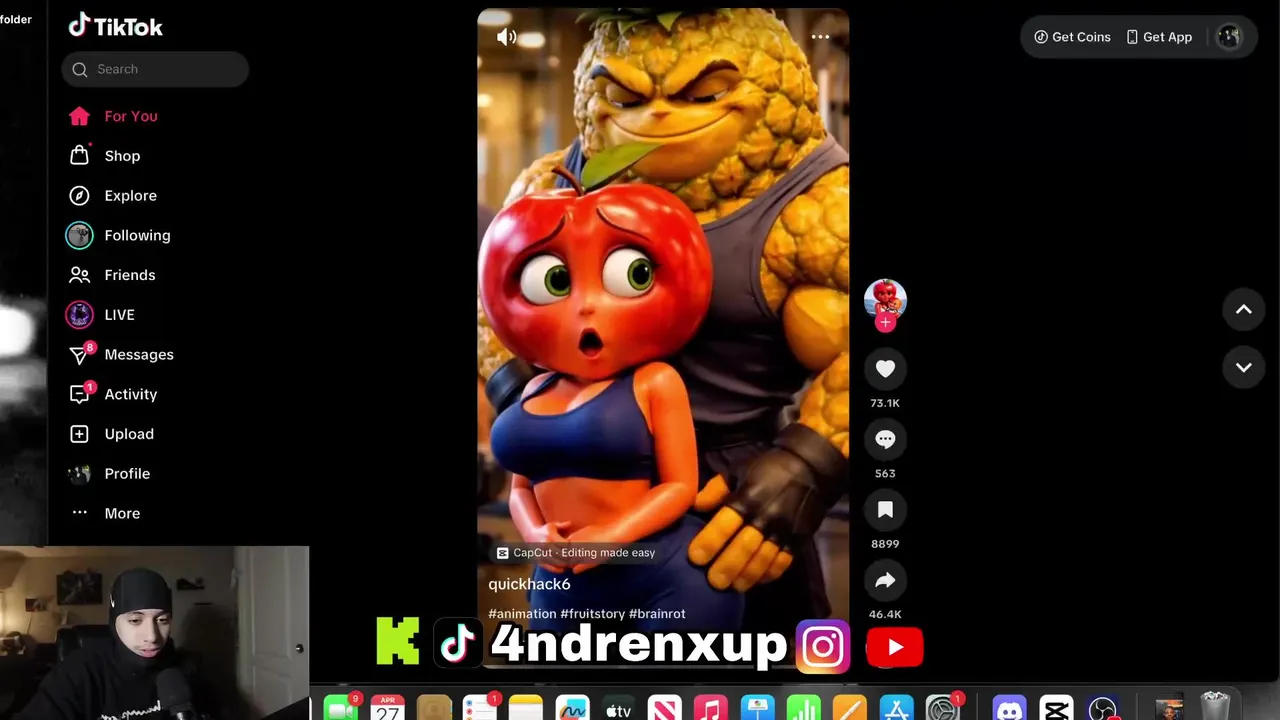Image resolution: width=1280 pixels, height=720 pixels.
Task: Click the Get Coins button
Action: (1072, 37)
